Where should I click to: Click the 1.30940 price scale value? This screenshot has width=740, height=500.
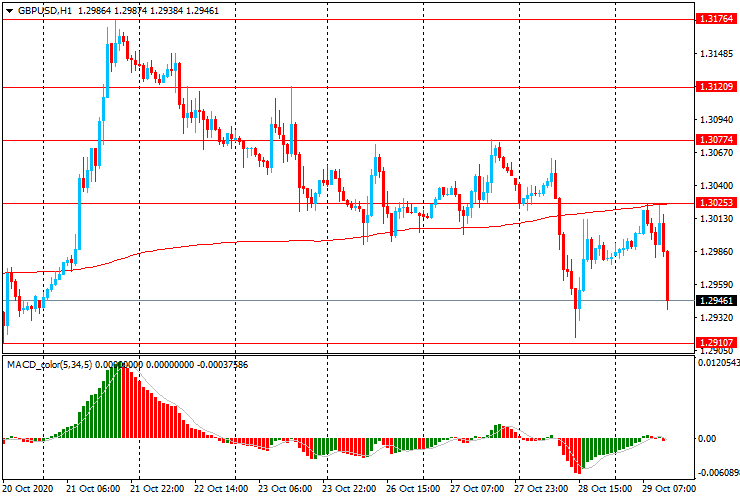[716, 120]
